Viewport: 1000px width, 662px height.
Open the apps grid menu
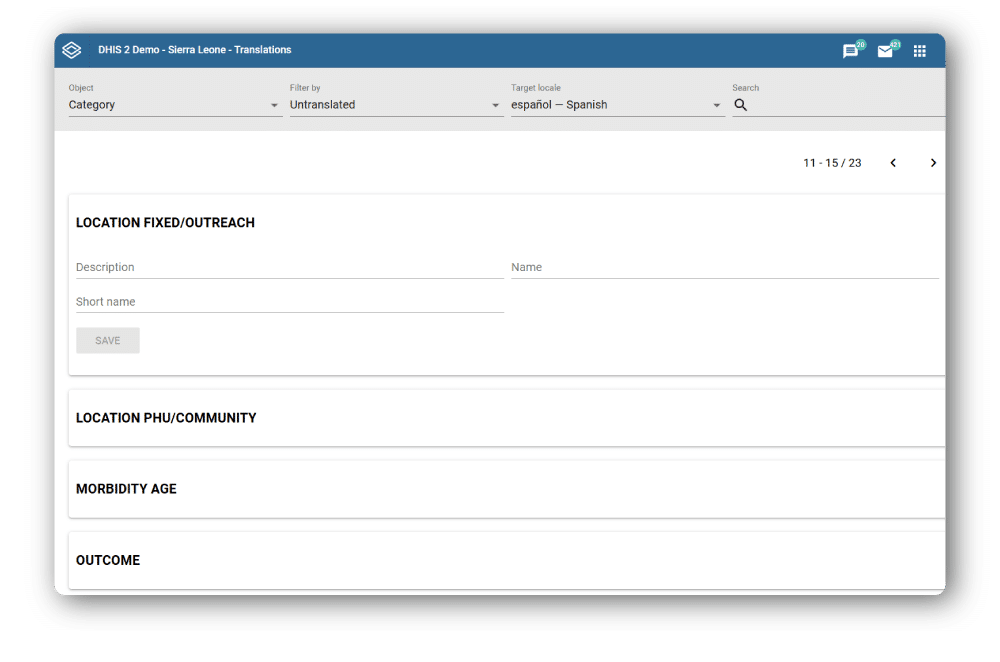coord(920,51)
